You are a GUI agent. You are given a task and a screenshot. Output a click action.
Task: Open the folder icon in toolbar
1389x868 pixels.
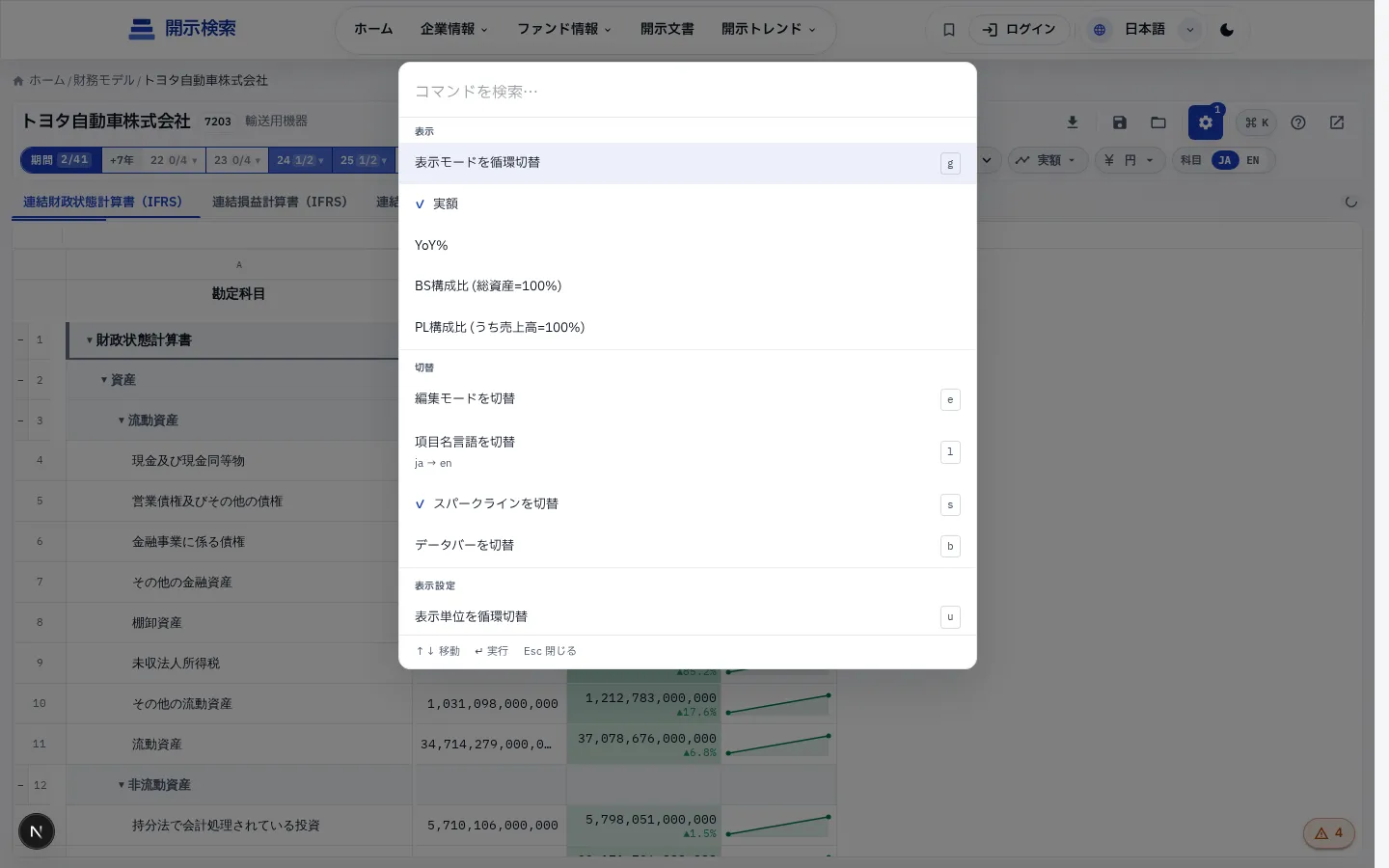[1158, 122]
